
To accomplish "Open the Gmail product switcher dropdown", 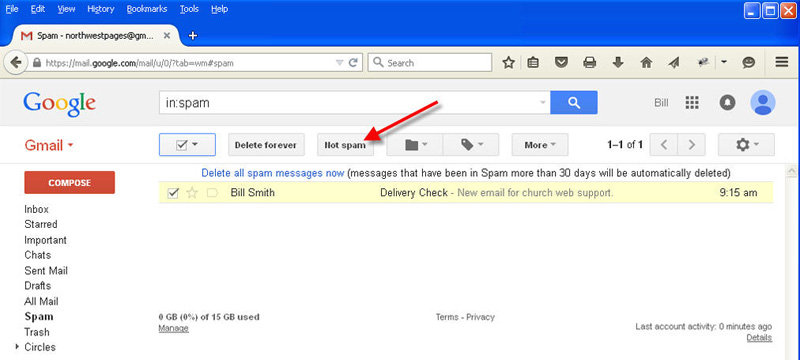I will point(49,145).
